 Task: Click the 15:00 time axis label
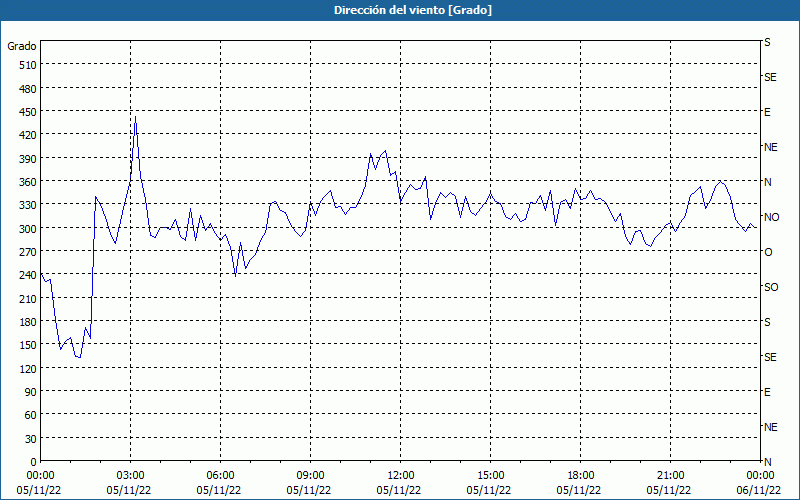click(490, 476)
